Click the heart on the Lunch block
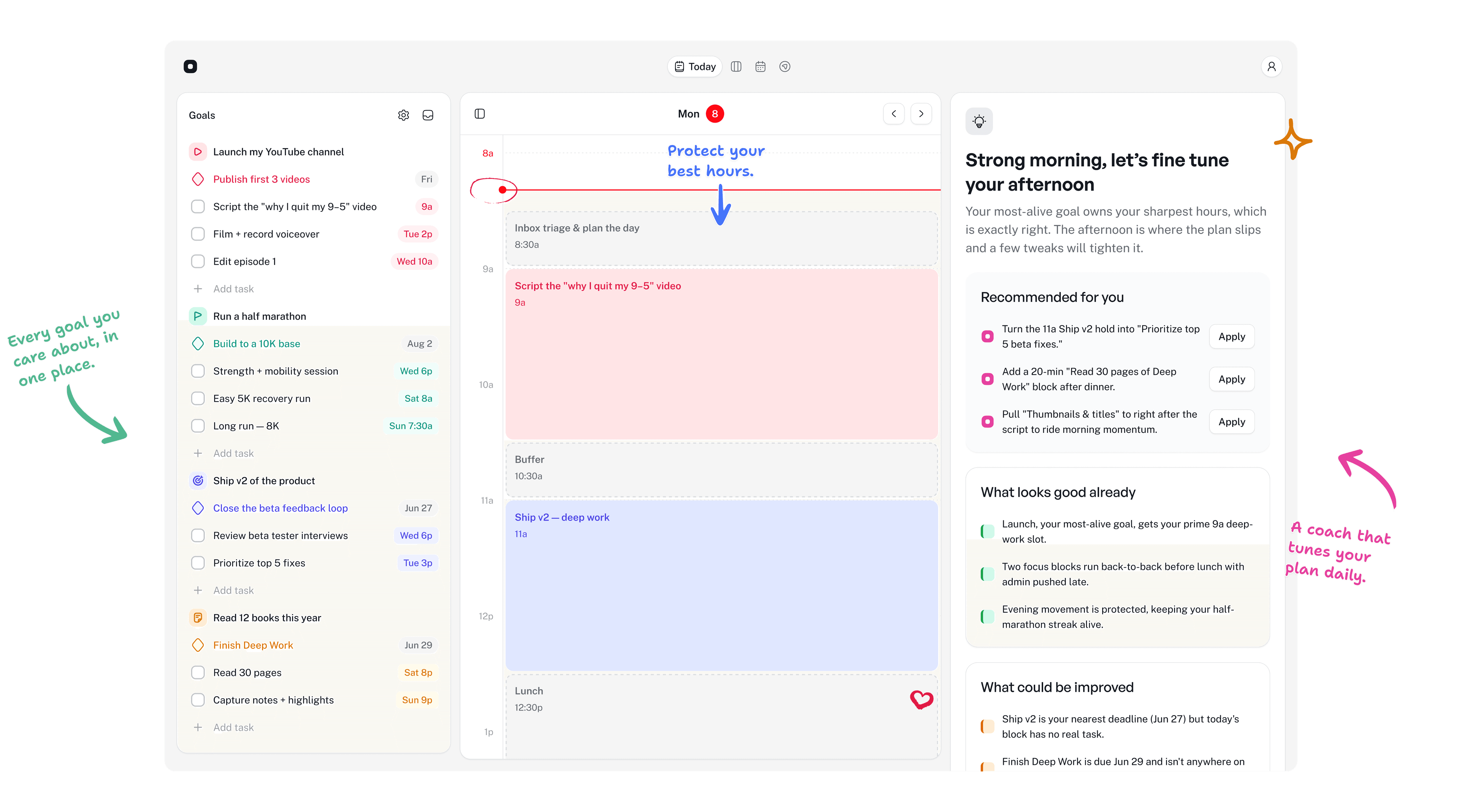Image resolution: width=1462 pixels, height=812 pixels. (921, 699)
